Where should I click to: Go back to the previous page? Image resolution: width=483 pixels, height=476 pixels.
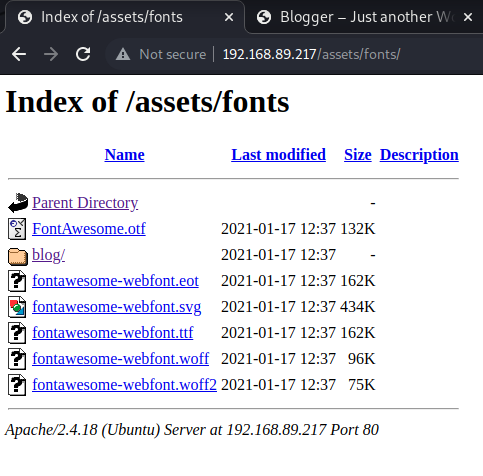tap(19, 54)
